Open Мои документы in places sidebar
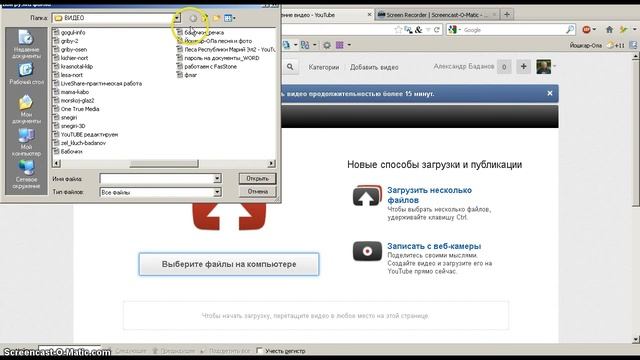The width and height of the screenshot is (640, 360). tap(26, 109)
